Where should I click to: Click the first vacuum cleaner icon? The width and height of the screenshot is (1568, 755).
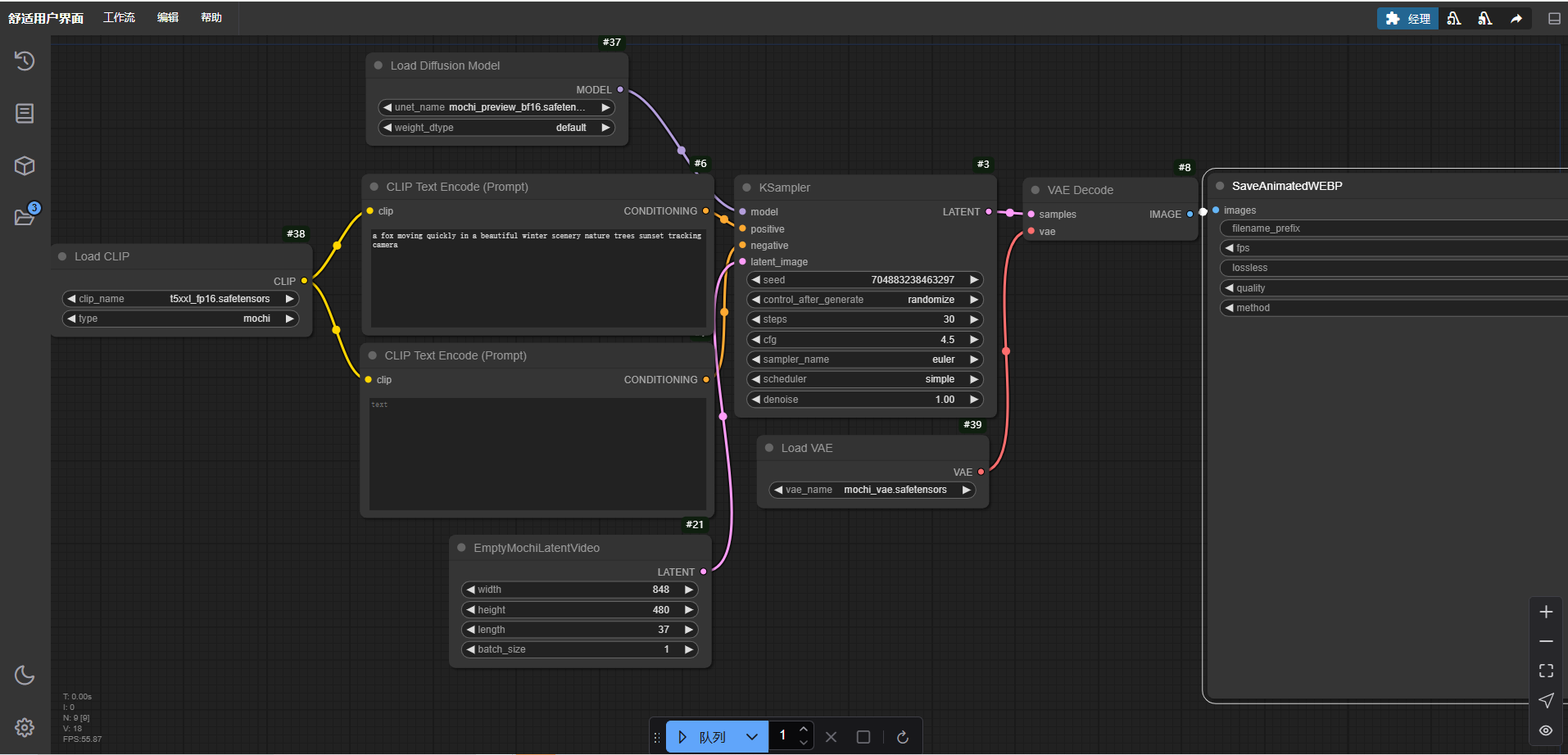1454,18
